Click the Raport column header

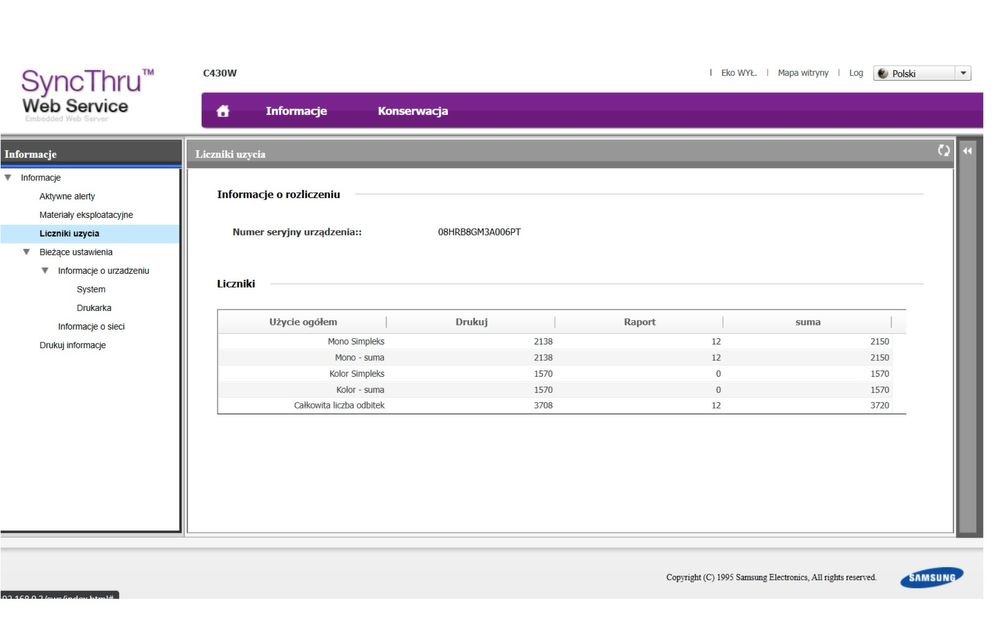tap(640, 323)
